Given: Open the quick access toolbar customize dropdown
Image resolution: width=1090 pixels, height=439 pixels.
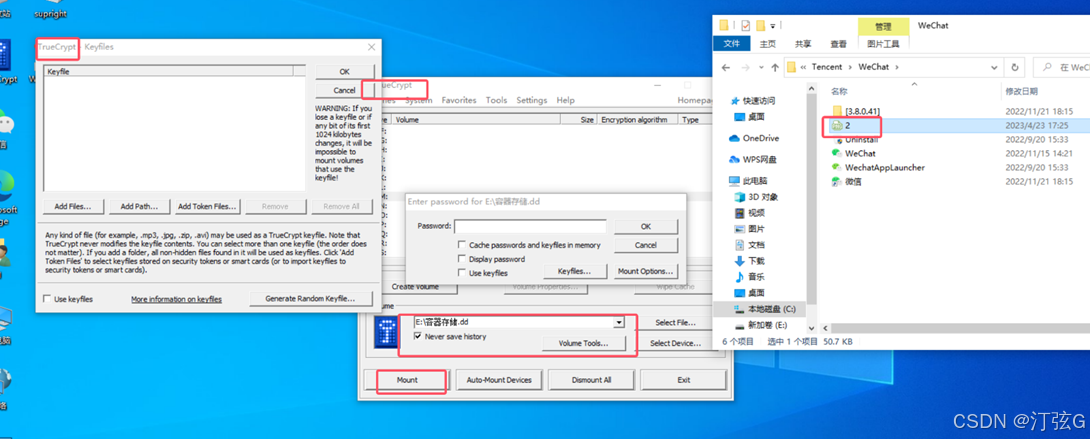Looking at the screenshot, I should [772, 26].
